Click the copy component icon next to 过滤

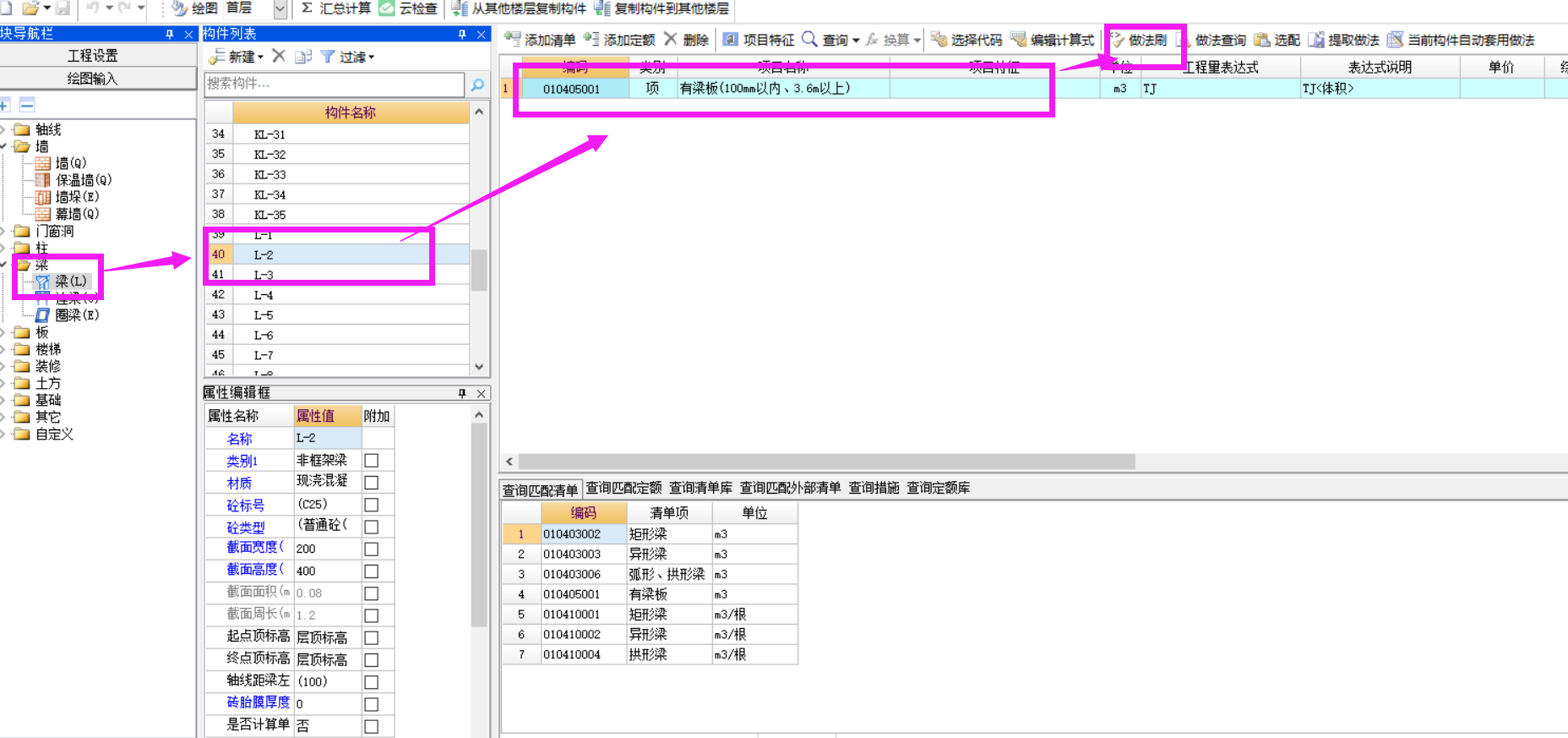(x=304, y=56)
